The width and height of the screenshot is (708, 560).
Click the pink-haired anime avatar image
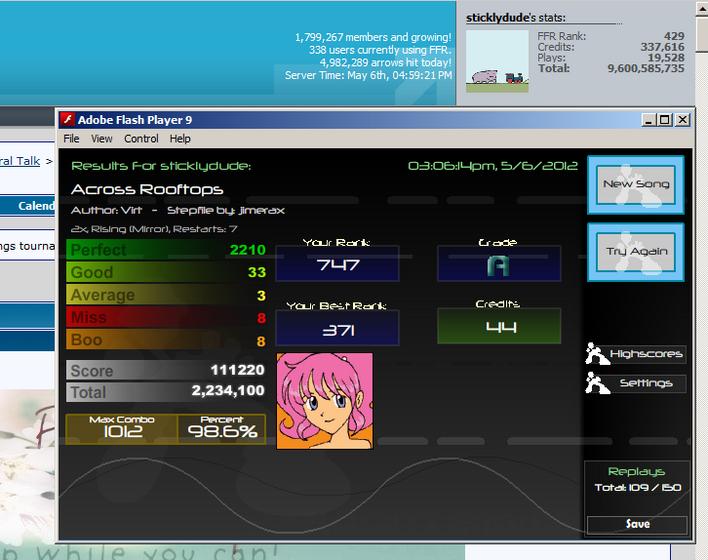click(325, 401)
